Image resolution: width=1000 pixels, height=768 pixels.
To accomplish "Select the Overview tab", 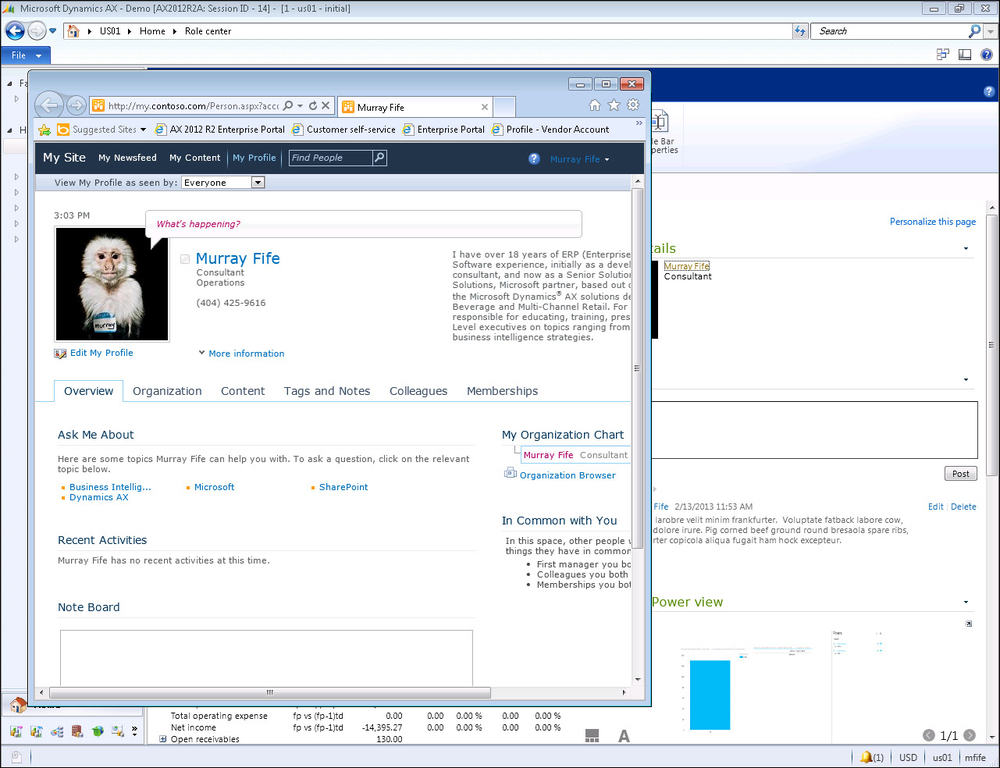I will pyautogui.click(x=89, y=391).
